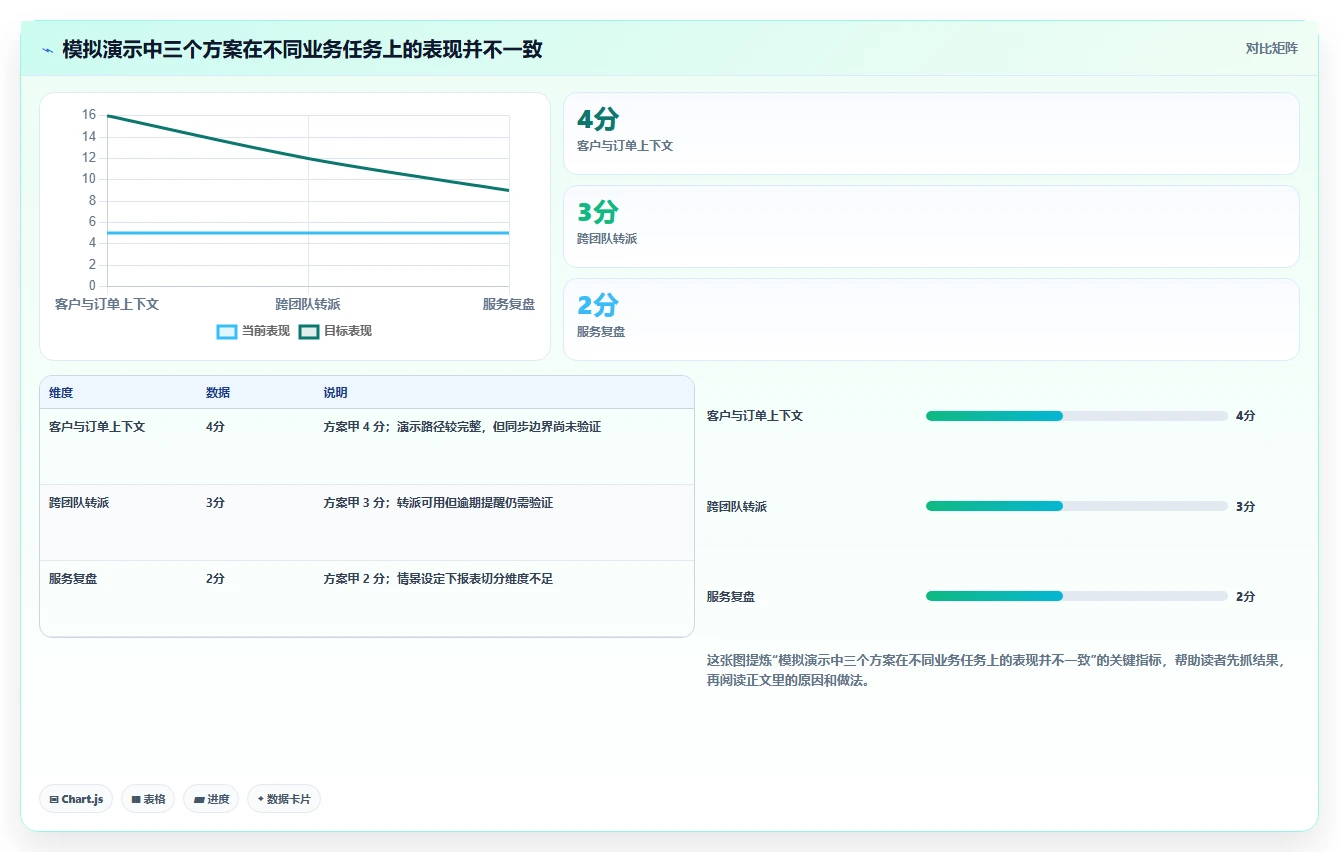Click the 数据 column header
Image resolution: width=1339 pixels, height=852 pixels.
point(218,393)
